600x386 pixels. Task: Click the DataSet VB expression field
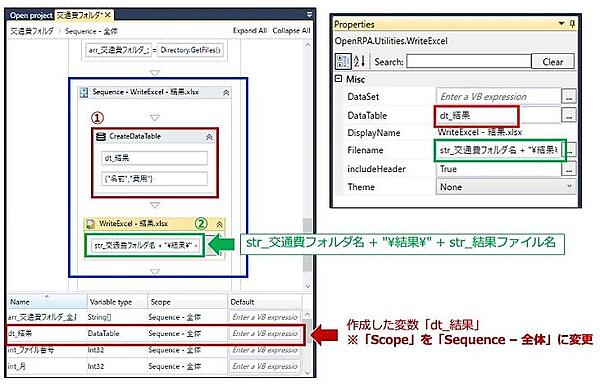click(498, 96)
